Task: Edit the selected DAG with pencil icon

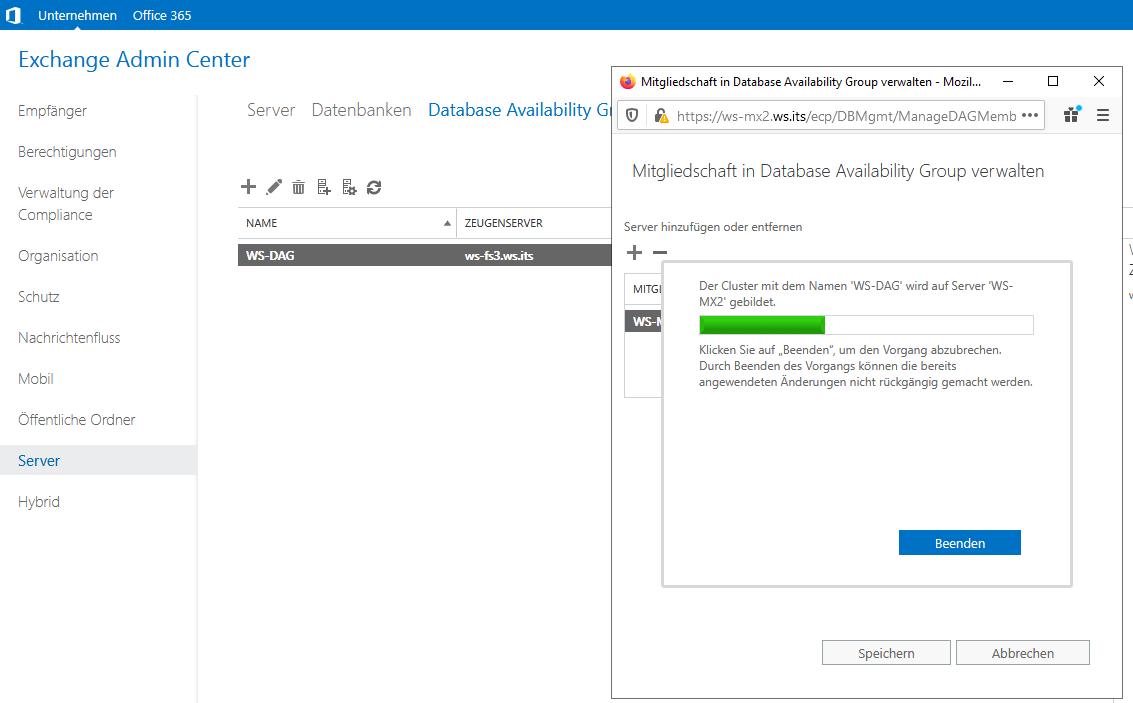Action: [x=274, y=187]
